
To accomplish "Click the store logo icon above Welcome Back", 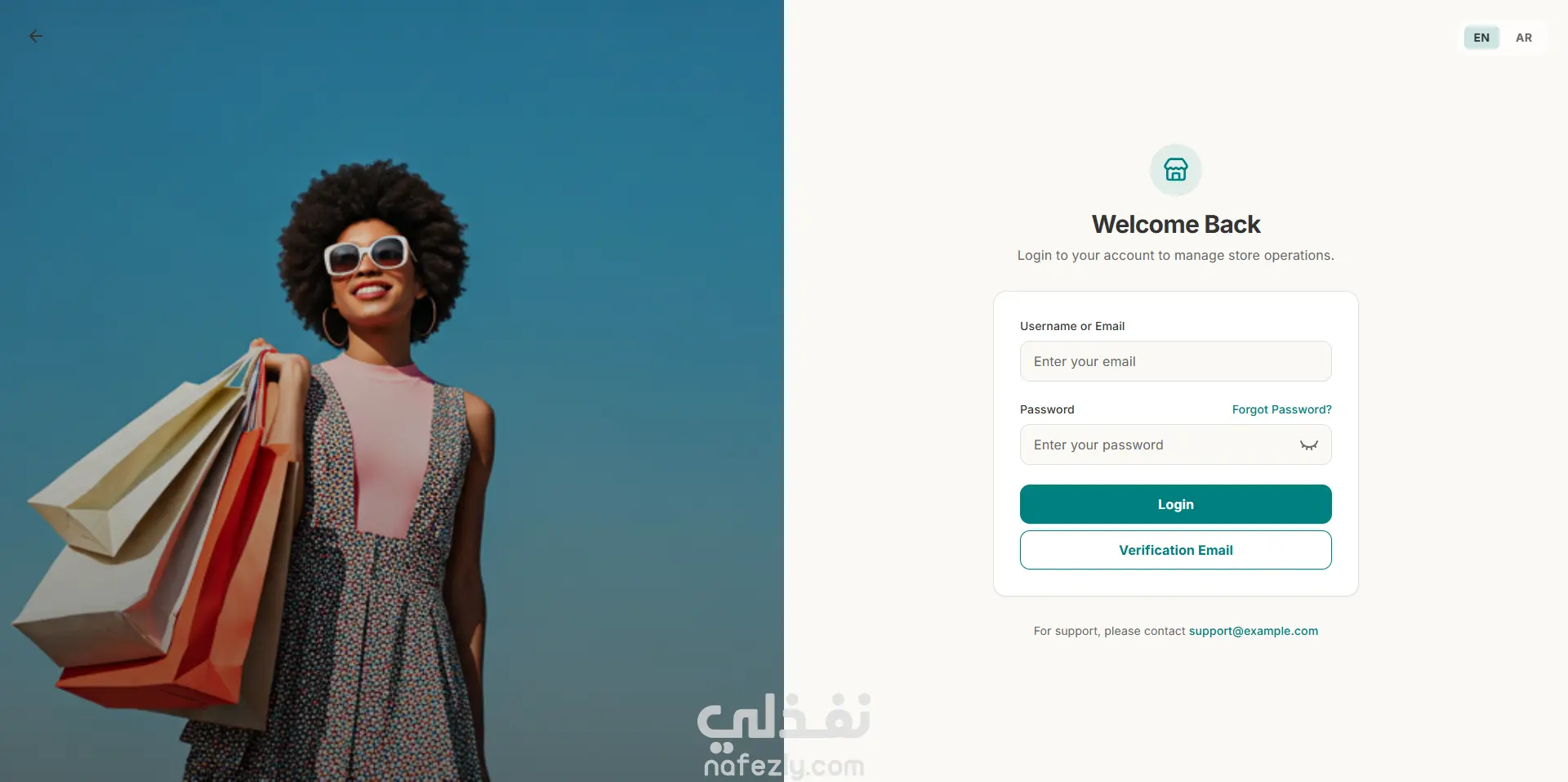I will (1175, 170).
